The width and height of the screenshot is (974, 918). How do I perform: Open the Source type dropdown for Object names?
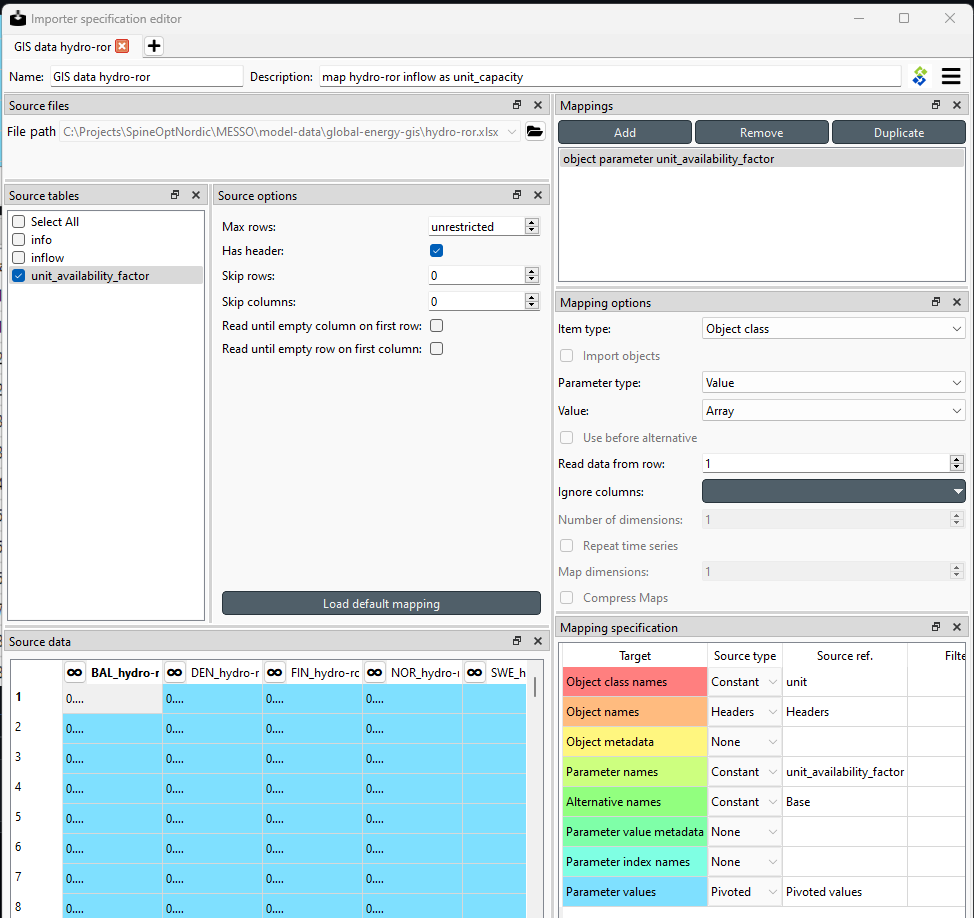point(744,711)
